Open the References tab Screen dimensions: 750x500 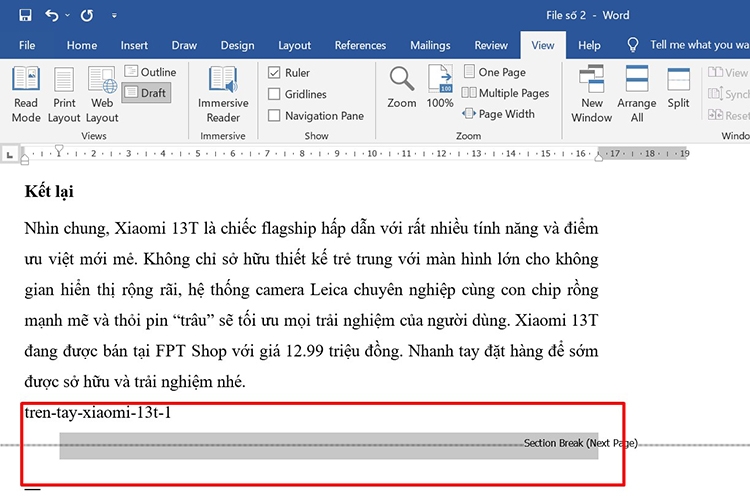point(360,45)
